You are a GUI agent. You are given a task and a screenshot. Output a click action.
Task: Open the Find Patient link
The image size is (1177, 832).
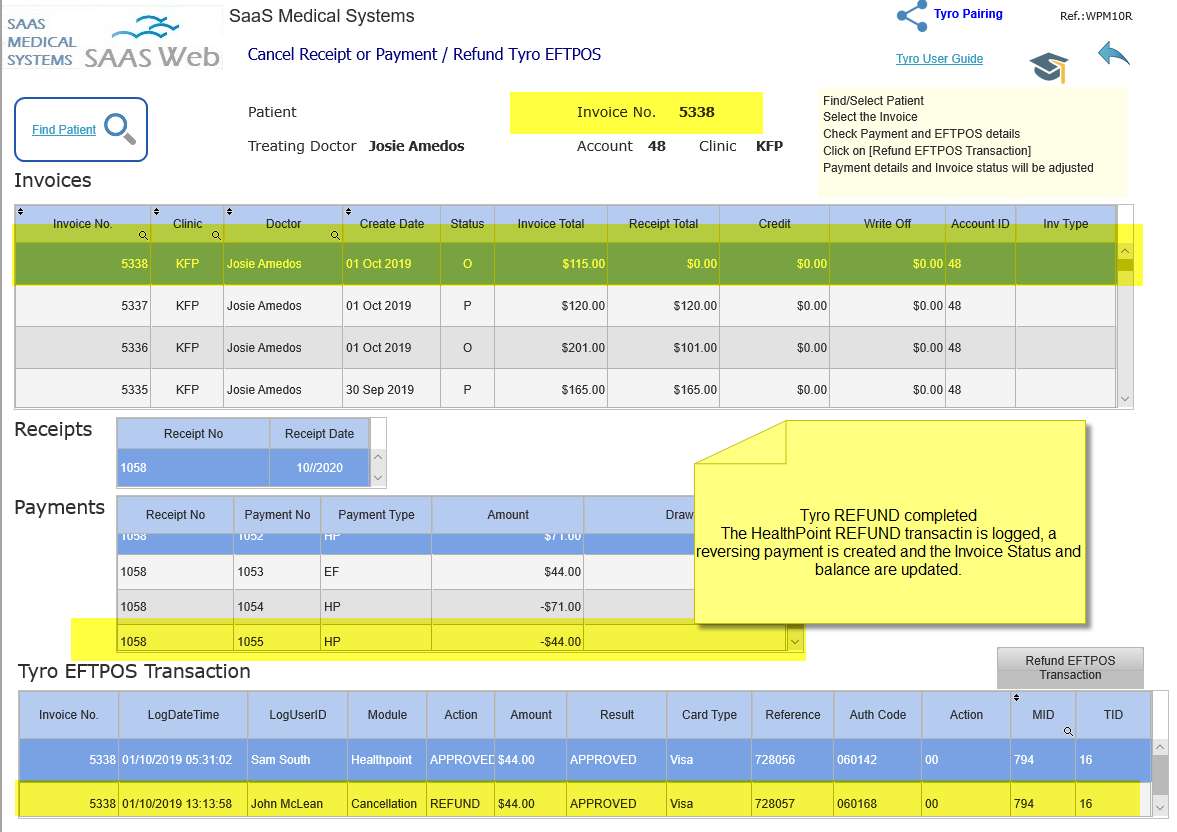(64, 130)
